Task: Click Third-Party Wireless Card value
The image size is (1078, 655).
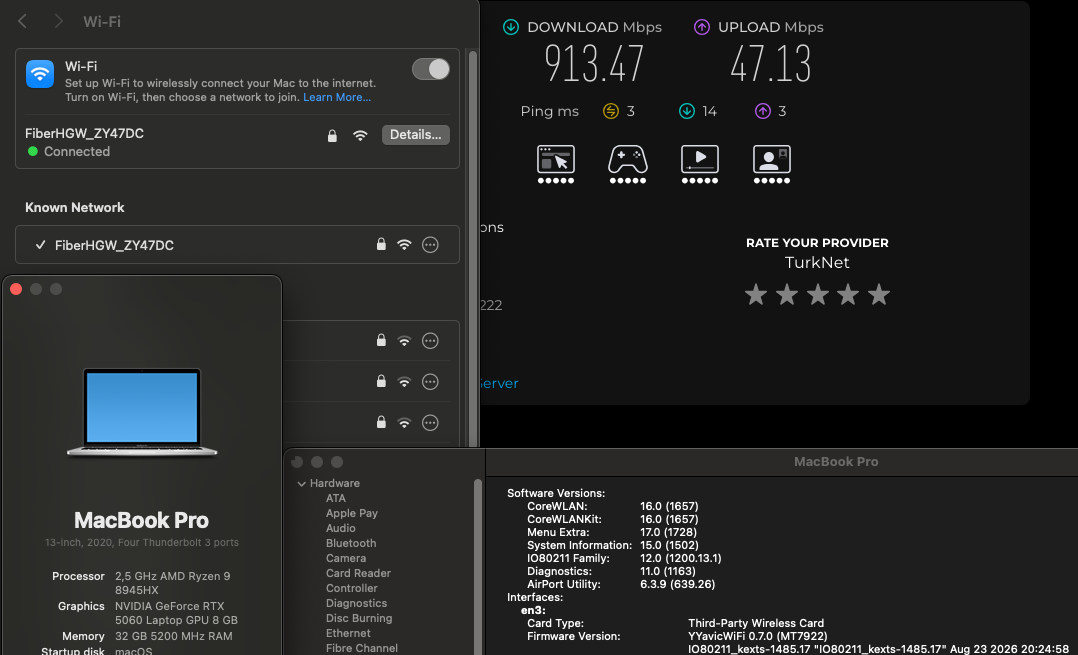Action: pyautogui.click(x=756, y=623)
